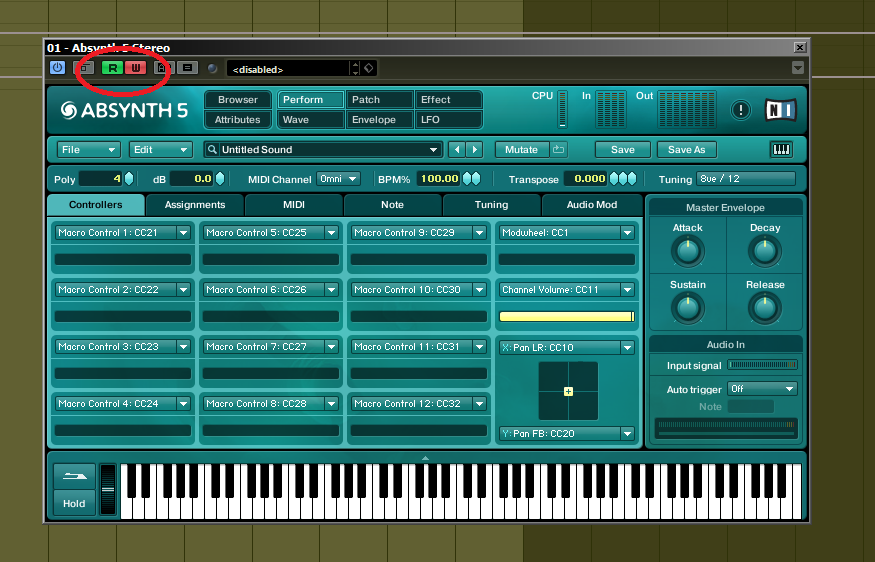Select the MIDI tab

tap(294, 205)
